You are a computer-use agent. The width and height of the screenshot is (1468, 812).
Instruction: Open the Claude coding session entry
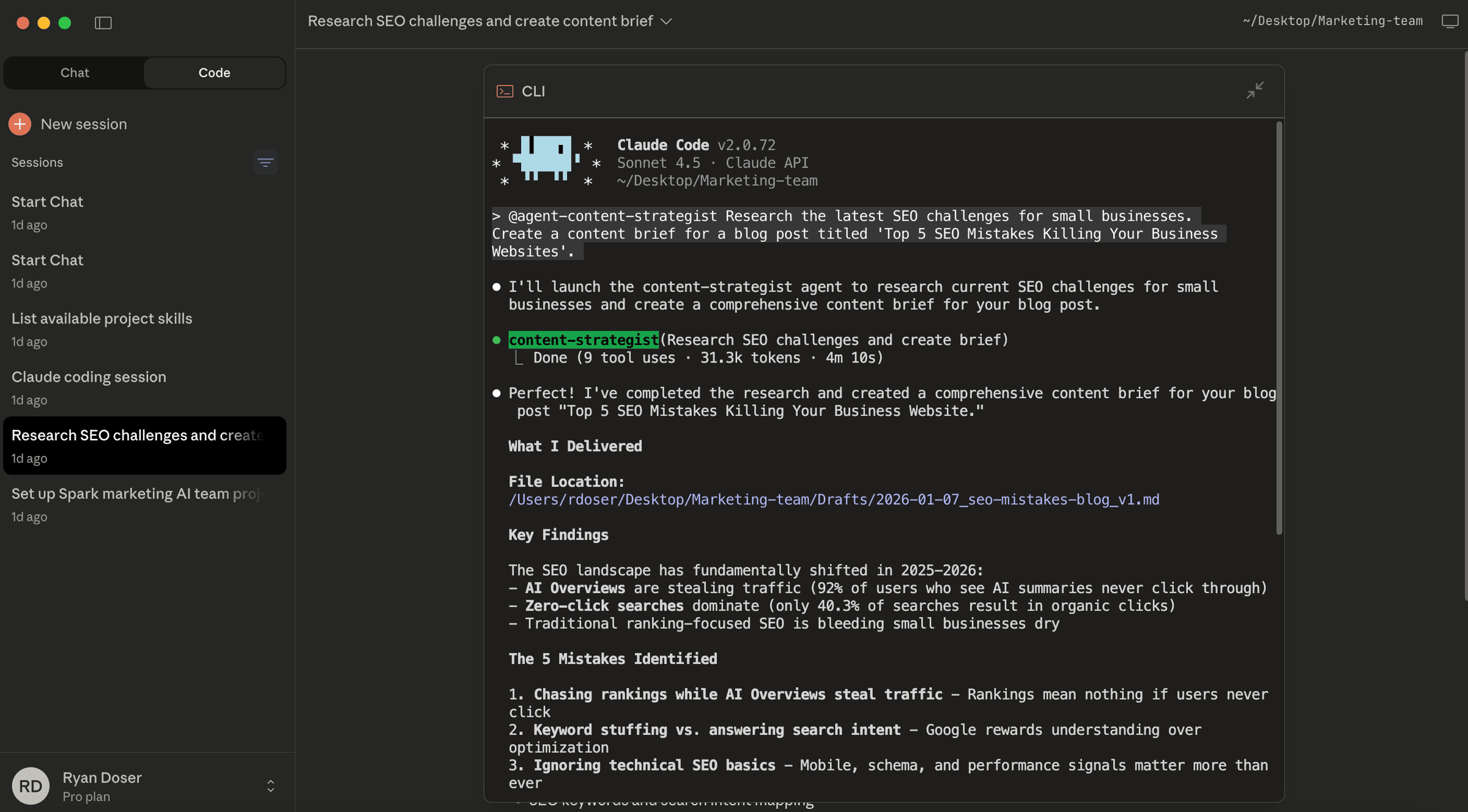click(89, 377)
